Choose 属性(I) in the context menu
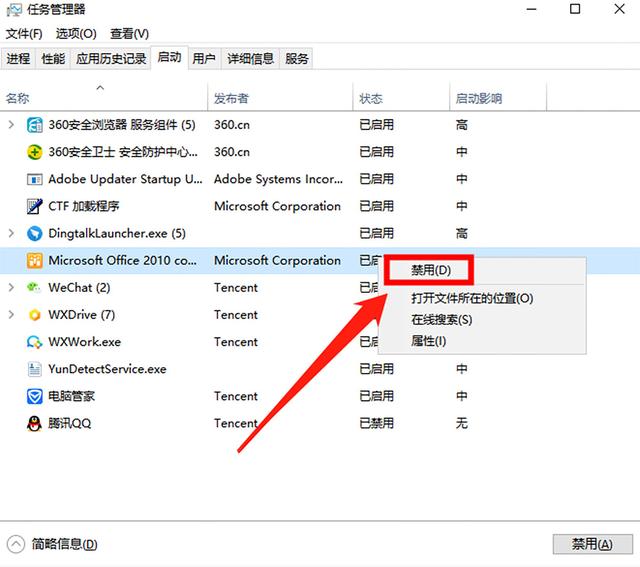This screenshot has width=640, height=567. [429, 341]
